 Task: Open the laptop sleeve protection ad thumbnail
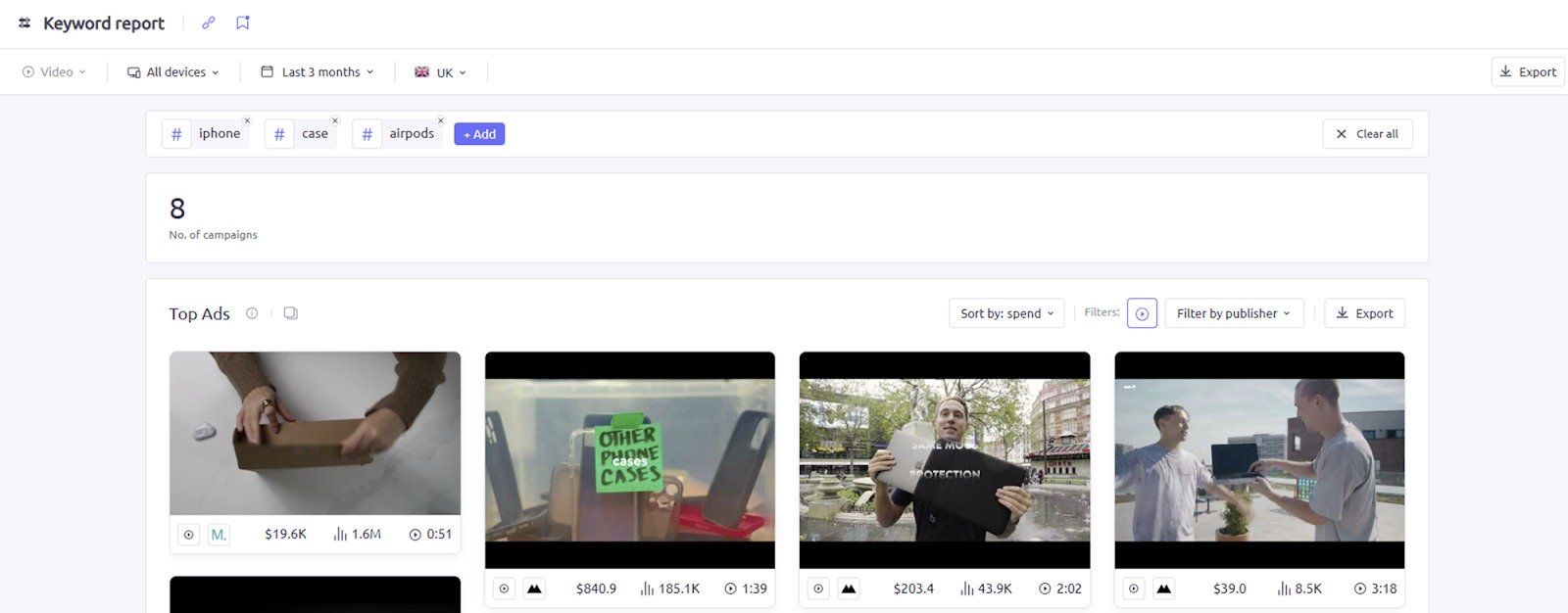(945, 460)
